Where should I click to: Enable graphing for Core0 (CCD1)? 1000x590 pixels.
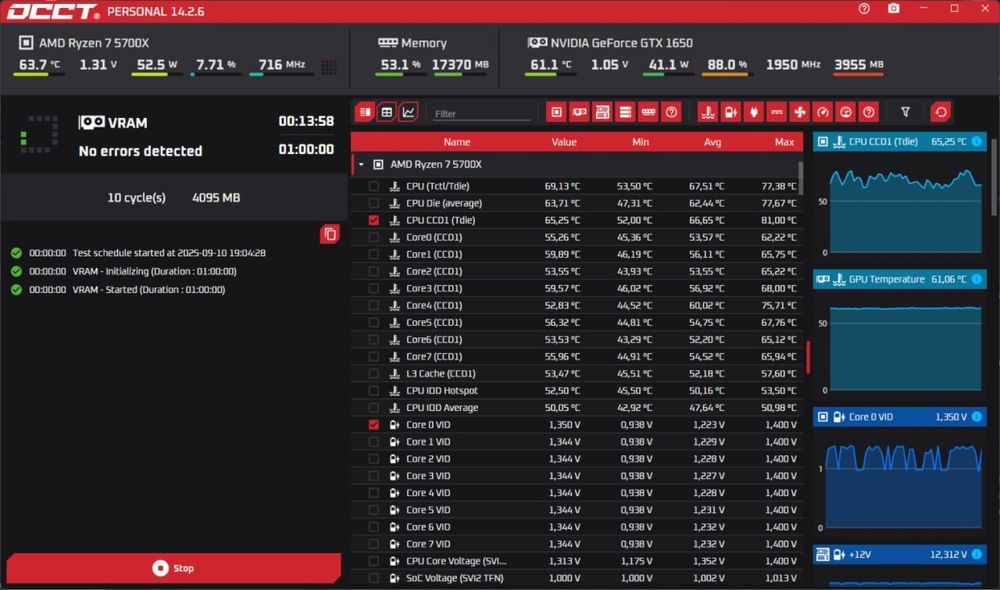pyautogui.click(x=374, y=237)
